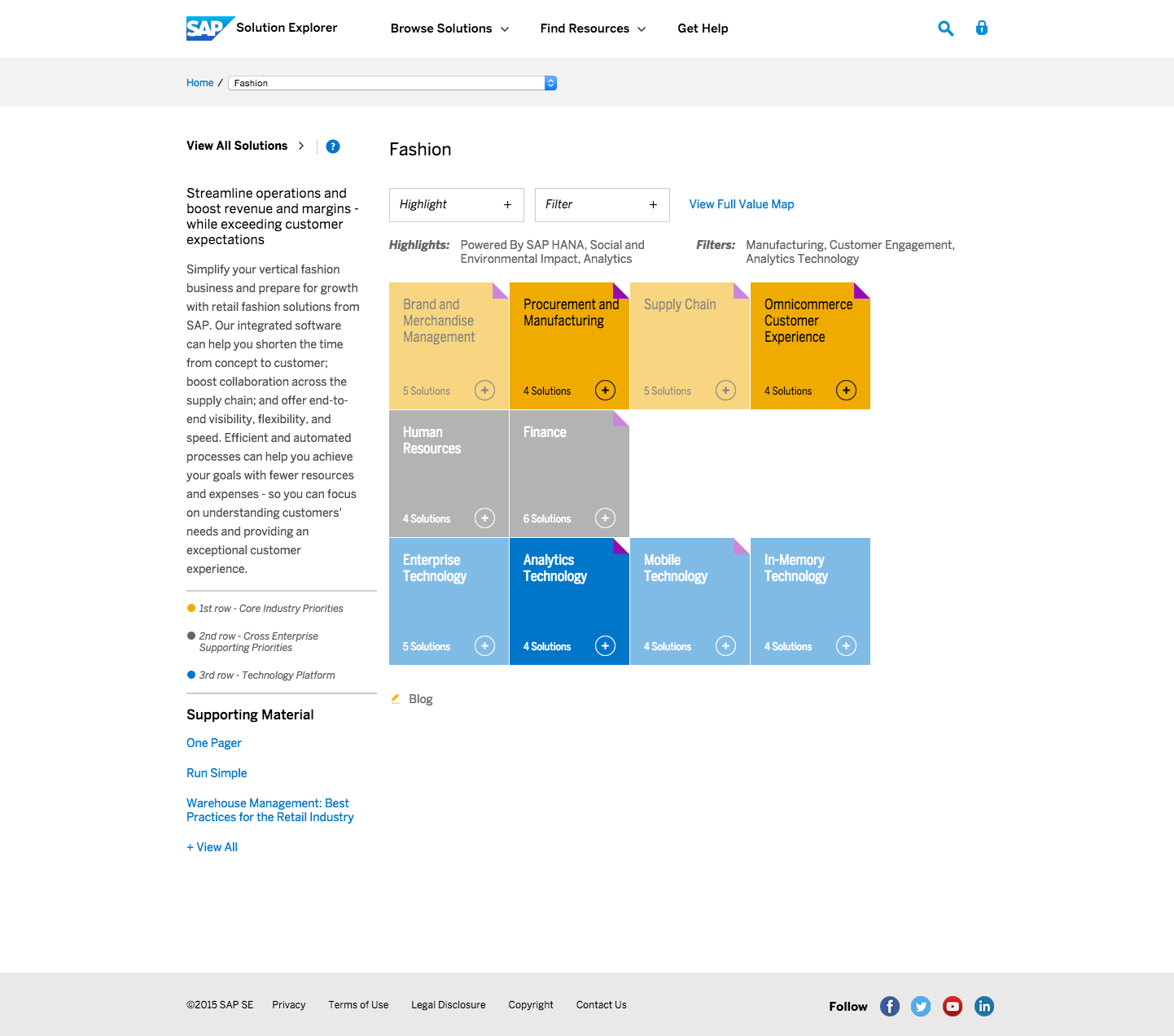Expand Enterprise Technology tile plus icon

[x=484, y=646]
